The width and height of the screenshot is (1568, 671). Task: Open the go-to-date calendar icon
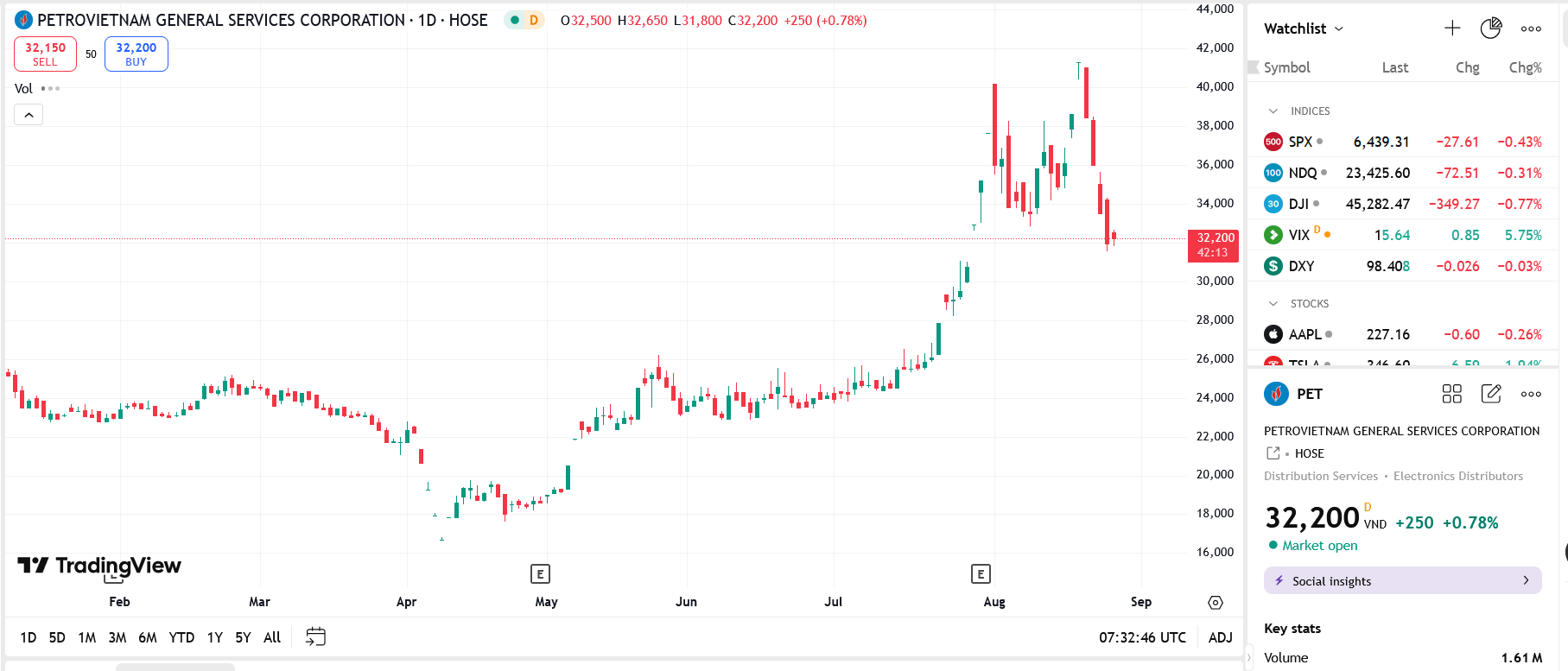[316, 637]
